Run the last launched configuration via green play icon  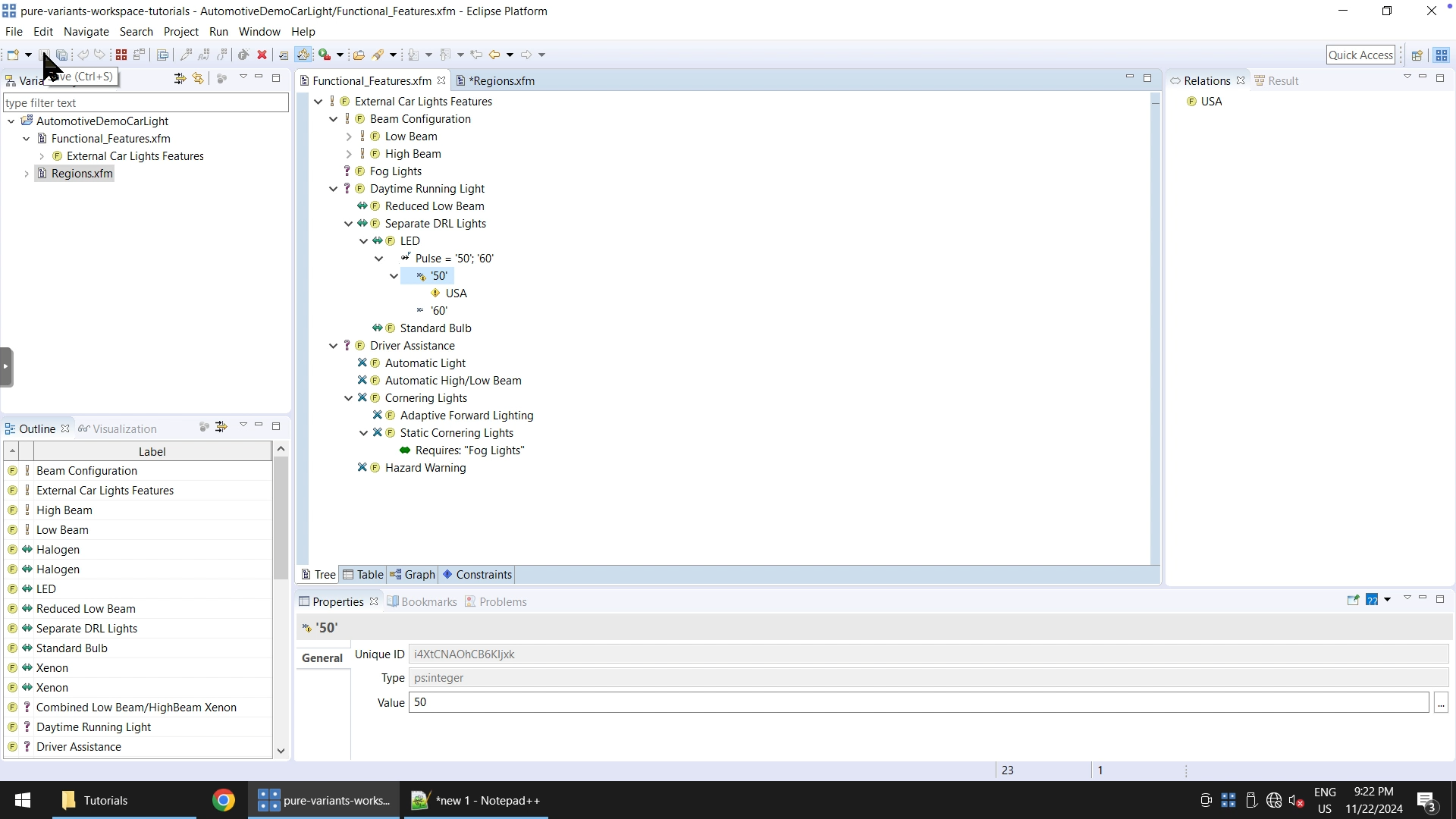tap(325, 54)
